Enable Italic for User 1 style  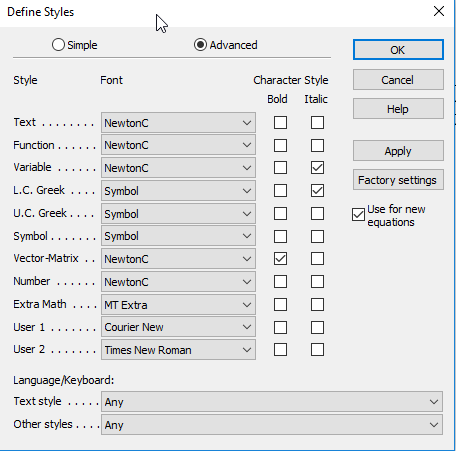click(317, 327)
